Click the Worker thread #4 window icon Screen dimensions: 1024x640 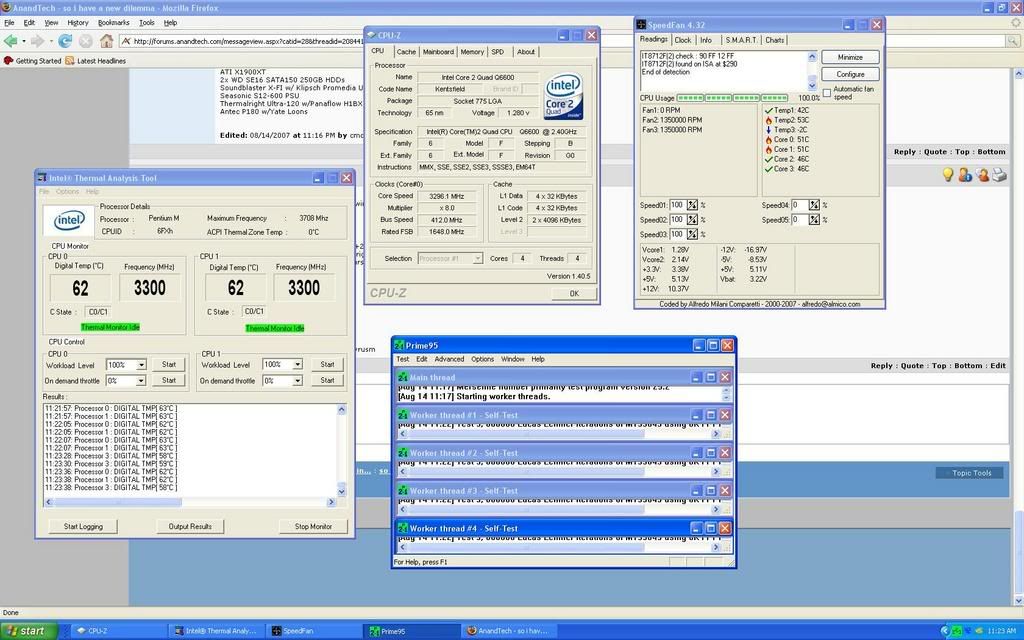coord(403,529)
